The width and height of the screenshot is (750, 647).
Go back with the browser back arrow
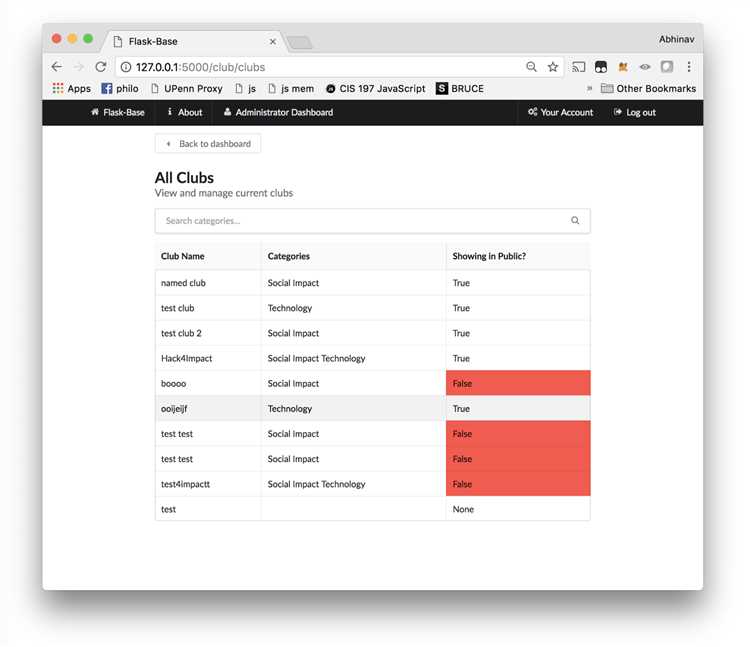pos(57,67)
